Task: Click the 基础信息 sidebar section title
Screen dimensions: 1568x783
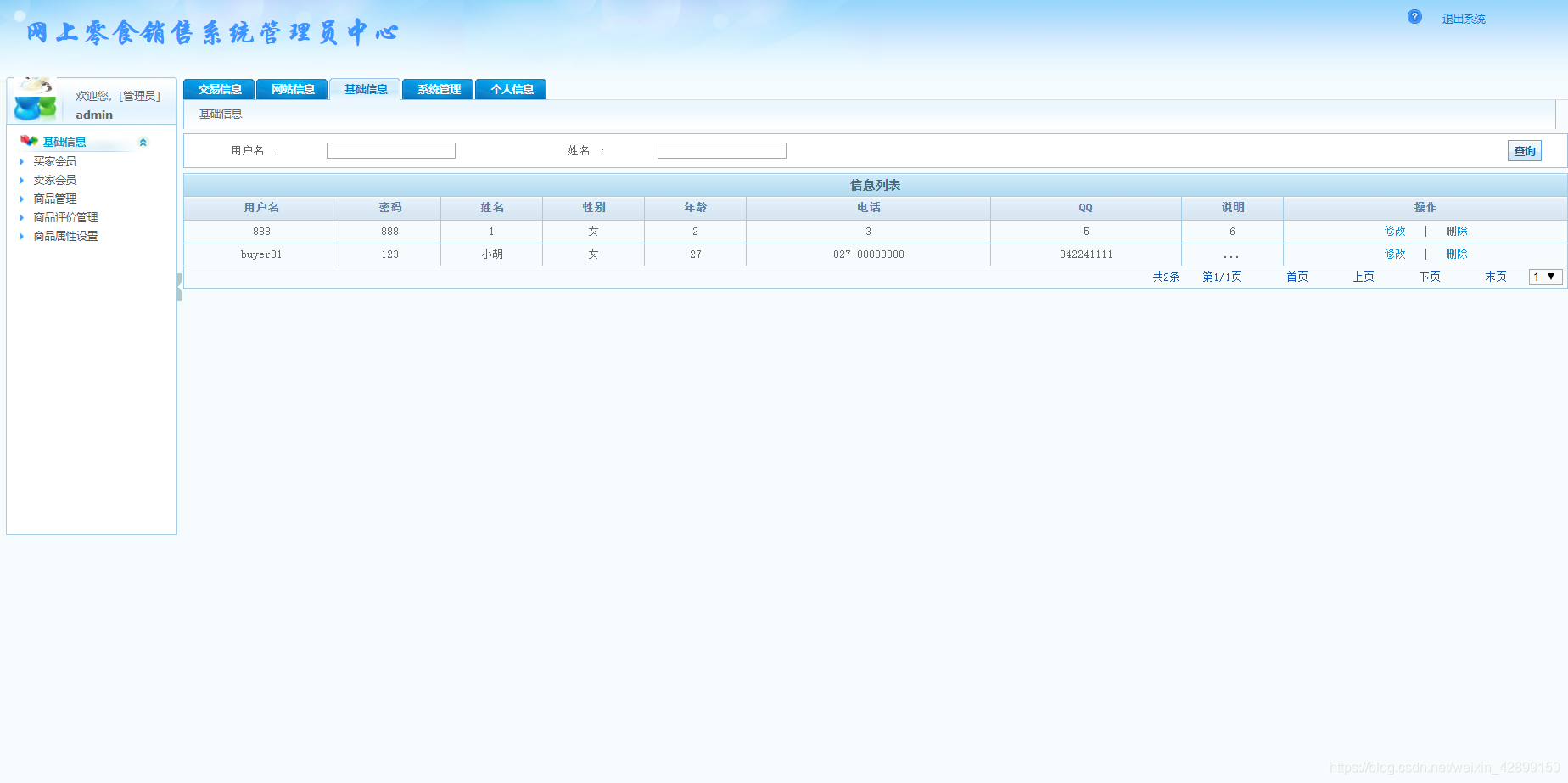Action: pos(64,142)
